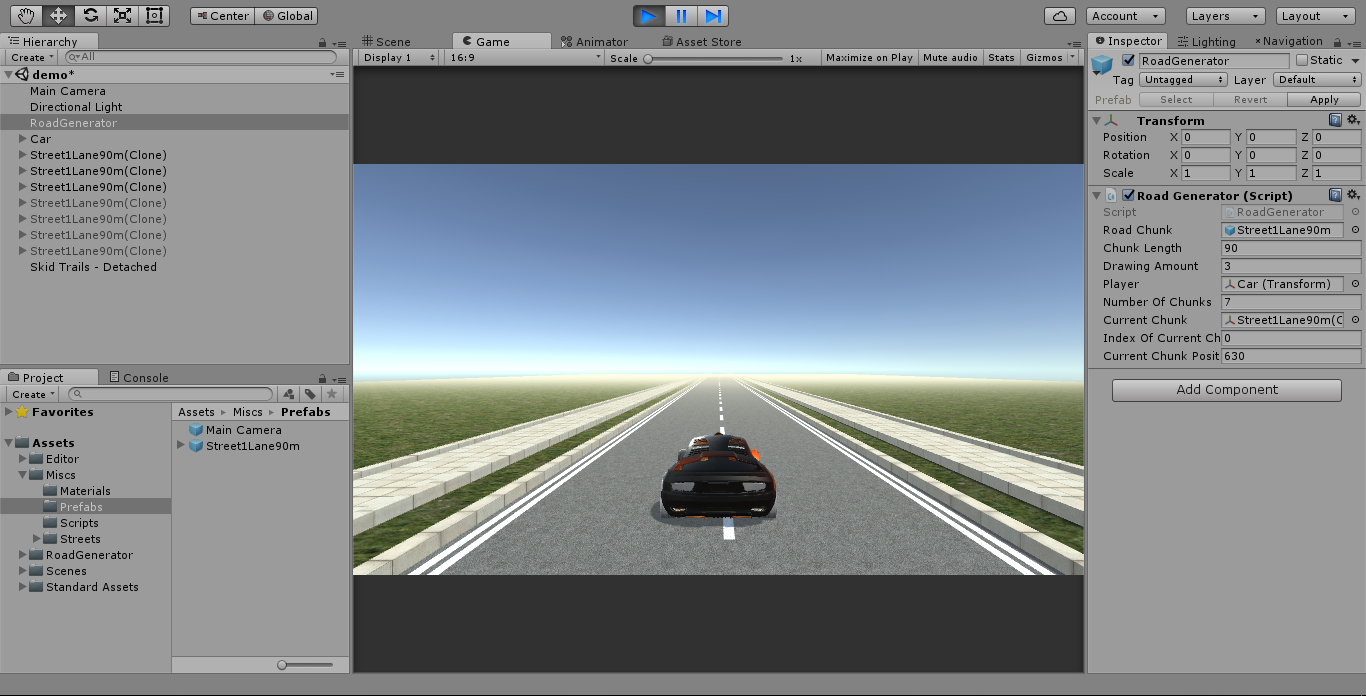The width and height of the screenshot is (1366, 696).
Task: Select the Hand tool in toolbar
Action: 26,16
